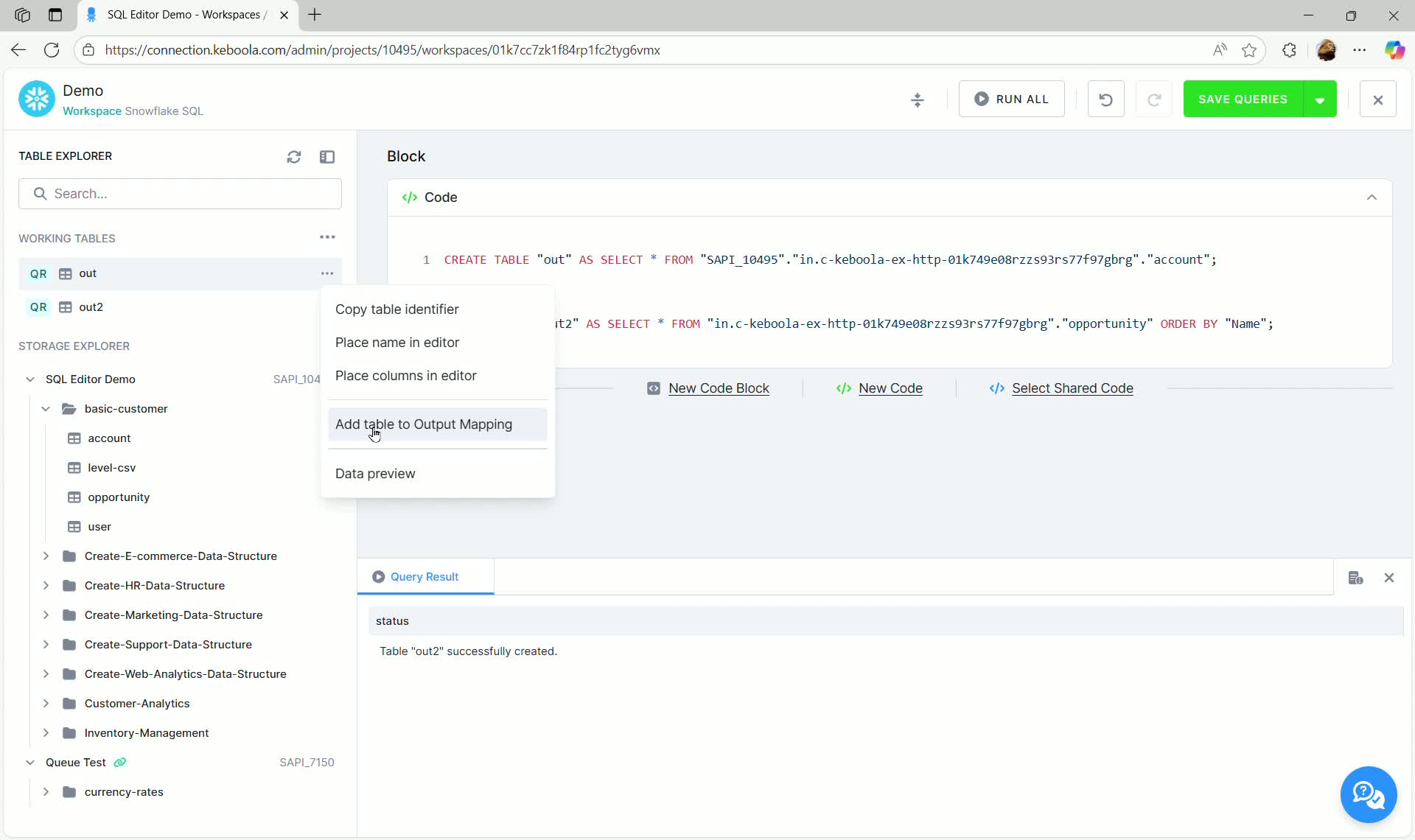Screen dimensions: 1415x840
Task: Open the Keboola workspace logo
Action: (x=35, y=98)
